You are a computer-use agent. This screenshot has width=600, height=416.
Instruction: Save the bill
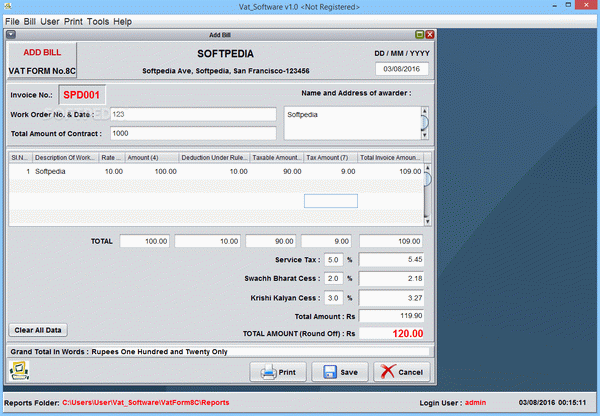[x=340, y=372]
